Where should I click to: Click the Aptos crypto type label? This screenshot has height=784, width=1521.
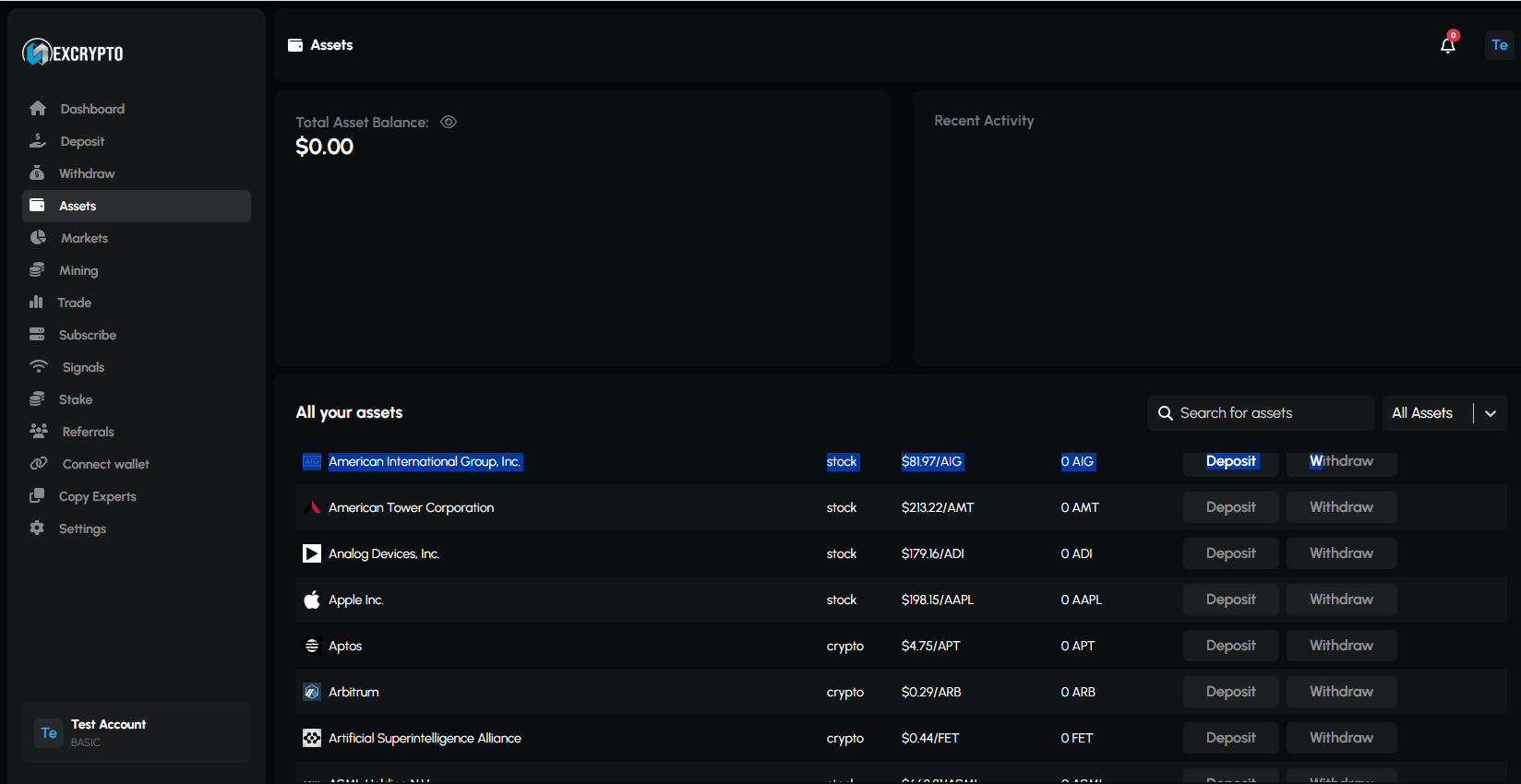point(845,646)
